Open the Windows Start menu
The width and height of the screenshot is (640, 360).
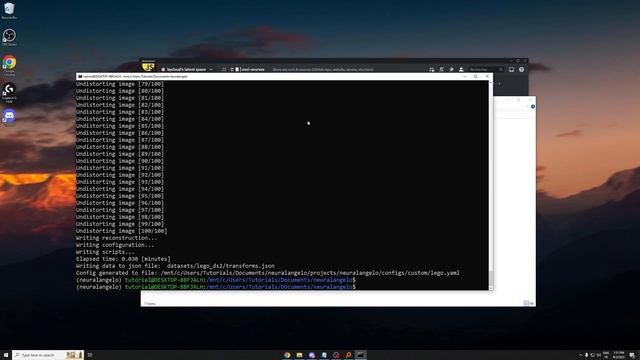(6, 355)
